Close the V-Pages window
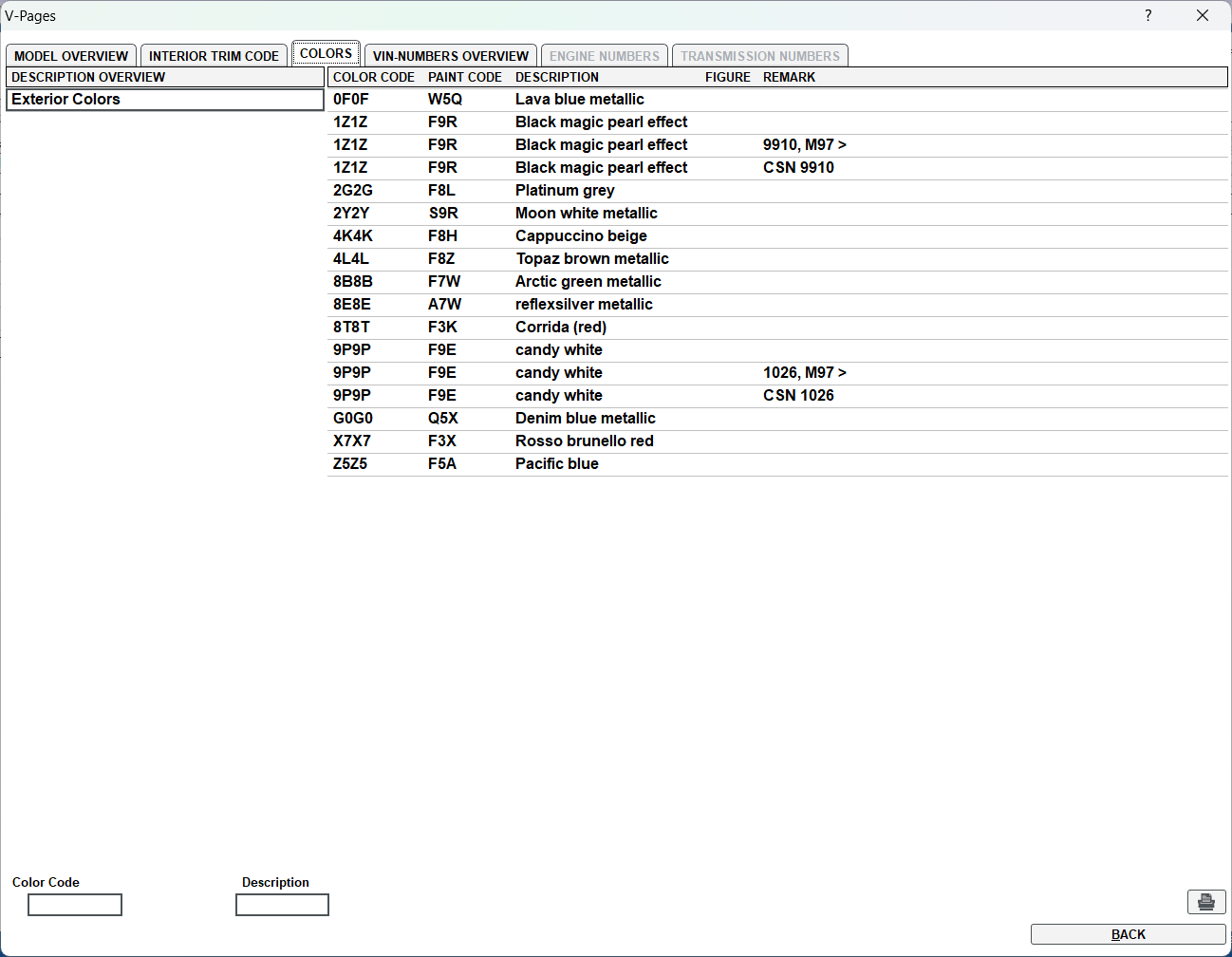Screen dimensions: 1232x957 pyautogui.click(x=1202, y=15)
